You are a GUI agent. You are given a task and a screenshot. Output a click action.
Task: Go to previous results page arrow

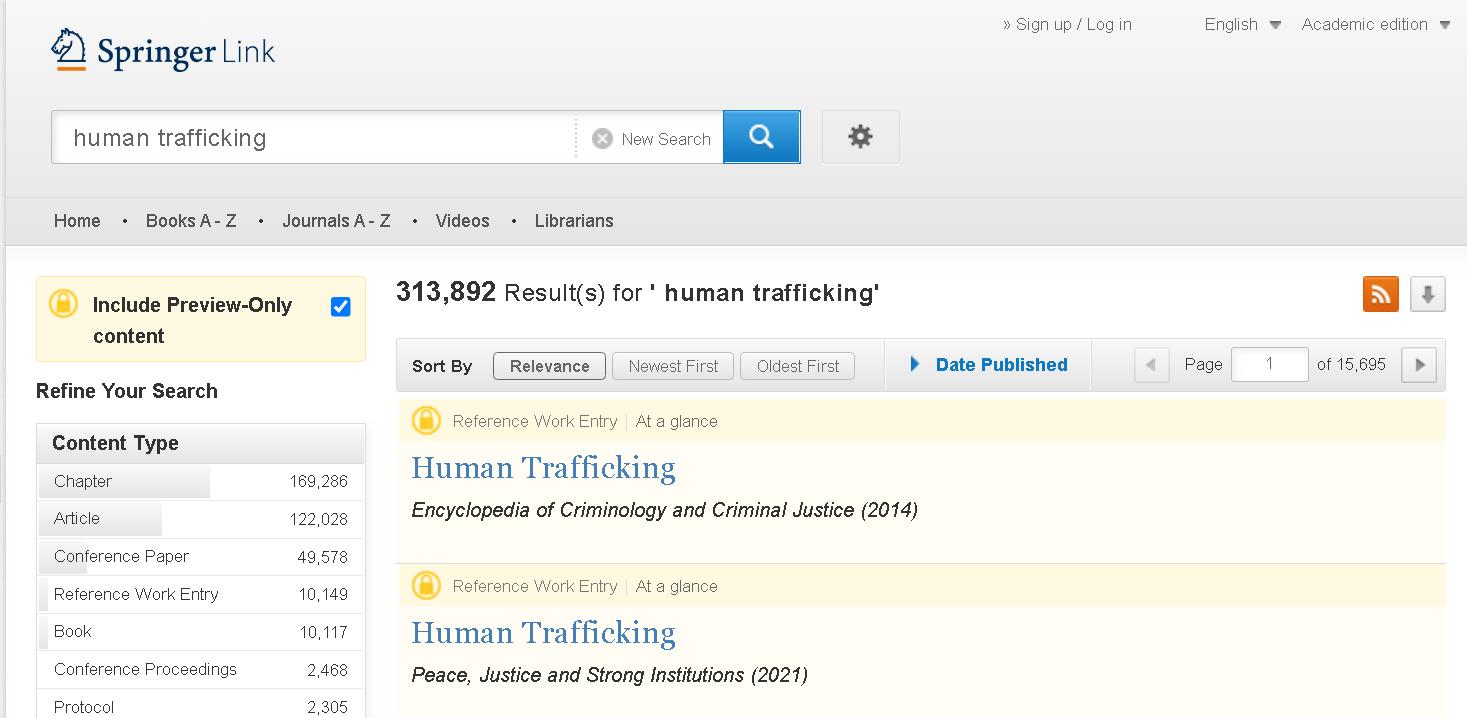point(1151,365)
